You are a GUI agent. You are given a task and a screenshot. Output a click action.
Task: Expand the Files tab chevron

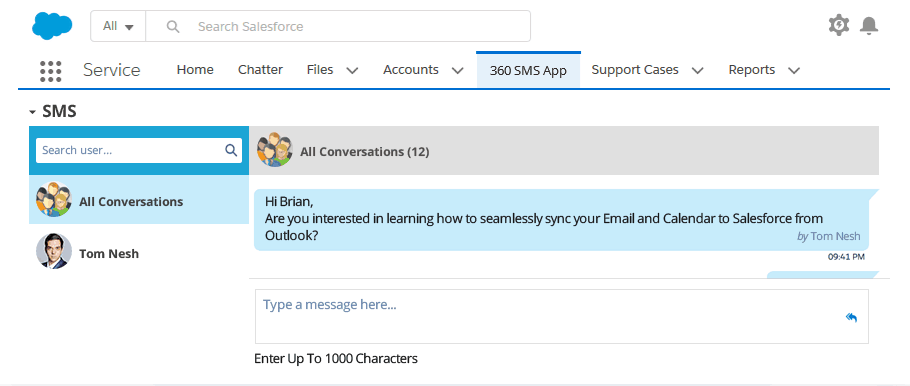[352, 71]
